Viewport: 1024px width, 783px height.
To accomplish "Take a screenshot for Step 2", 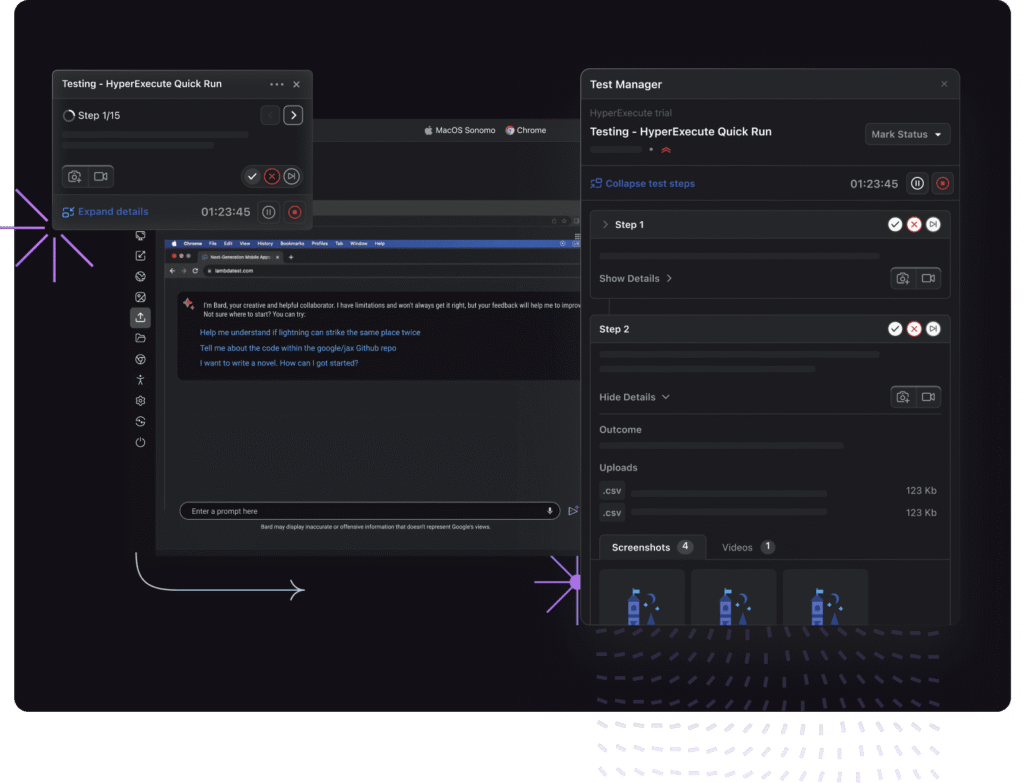I will [903, 397].
